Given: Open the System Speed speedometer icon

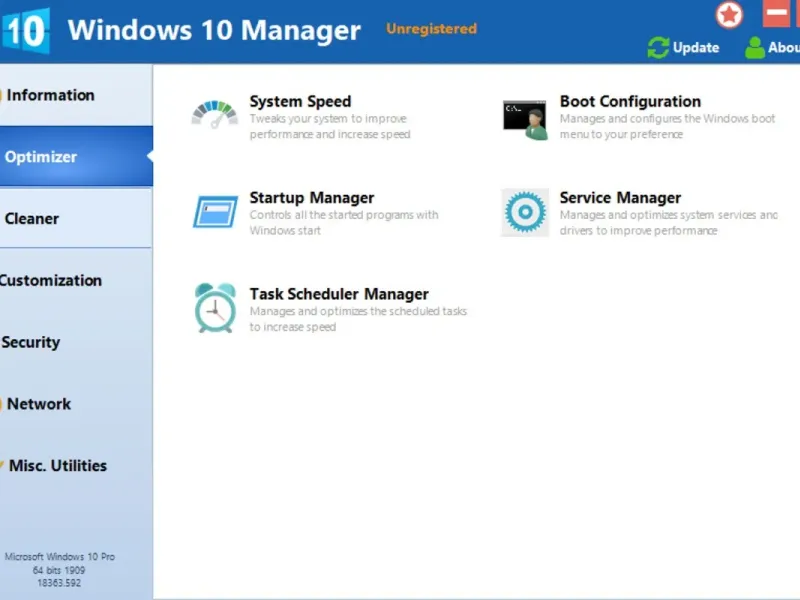Looking at the screenshot, I should (x=215, y=114).
